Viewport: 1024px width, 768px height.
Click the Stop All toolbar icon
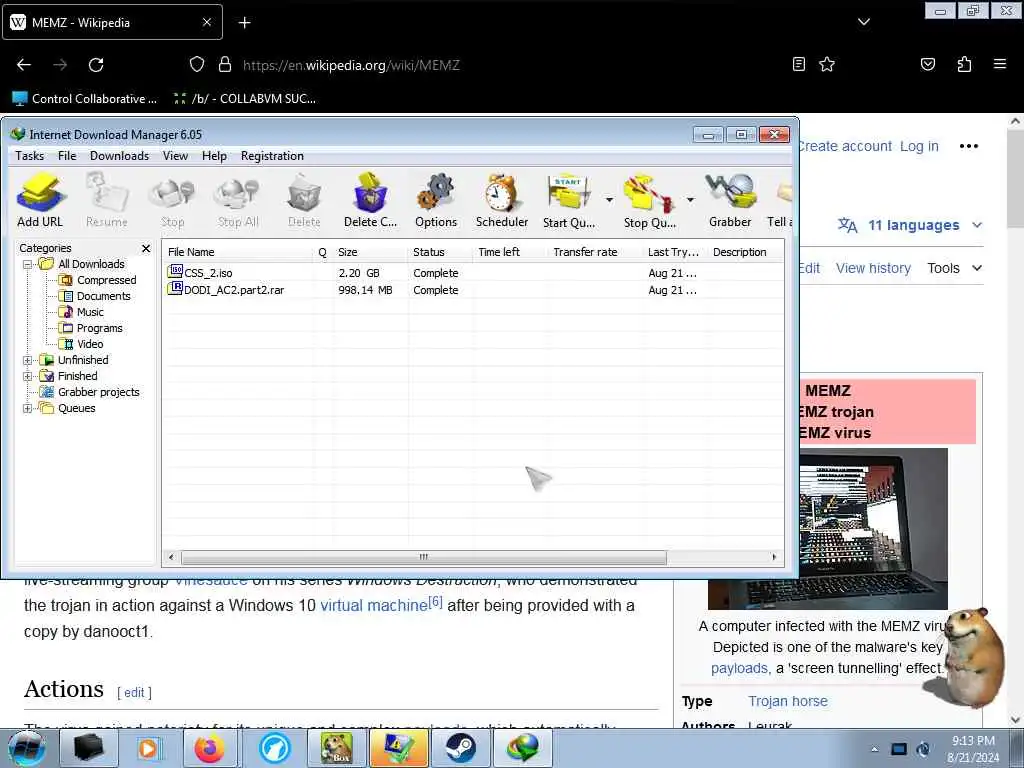click(238, 200)
